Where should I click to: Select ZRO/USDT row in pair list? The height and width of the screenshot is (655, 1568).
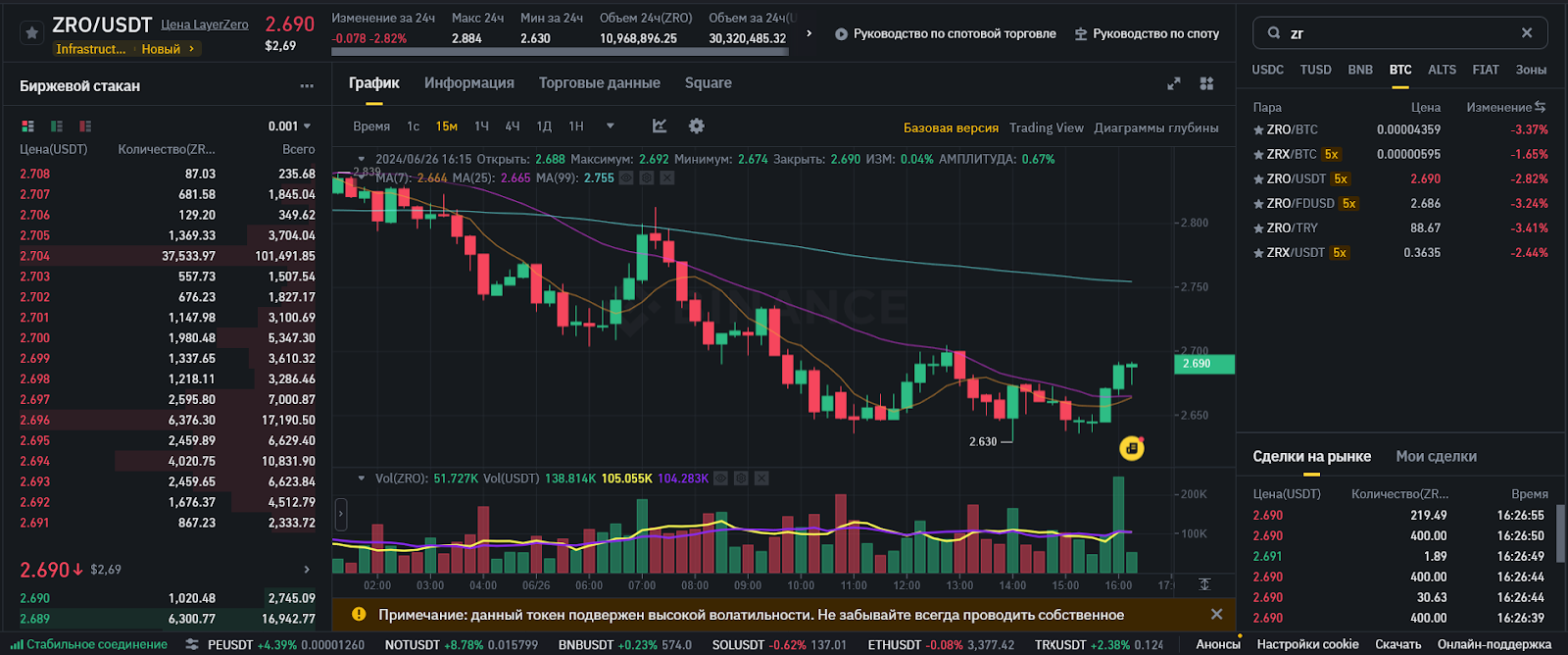tap(1400, 178)
